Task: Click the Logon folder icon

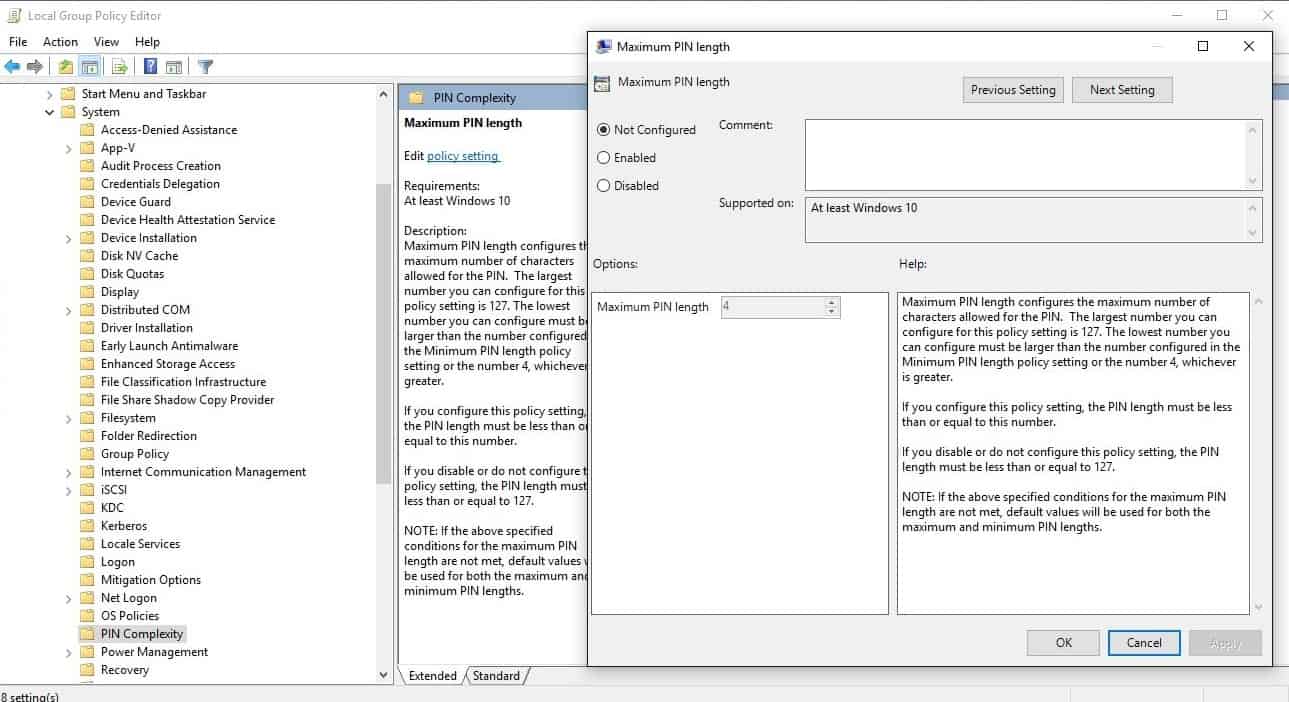Action: [87, 562]
